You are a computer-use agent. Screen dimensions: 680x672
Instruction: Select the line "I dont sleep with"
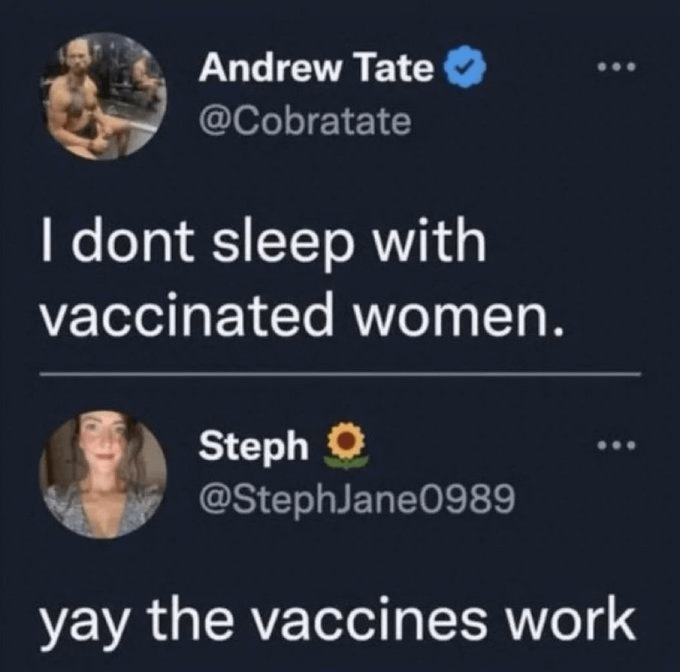click(261, 246)
